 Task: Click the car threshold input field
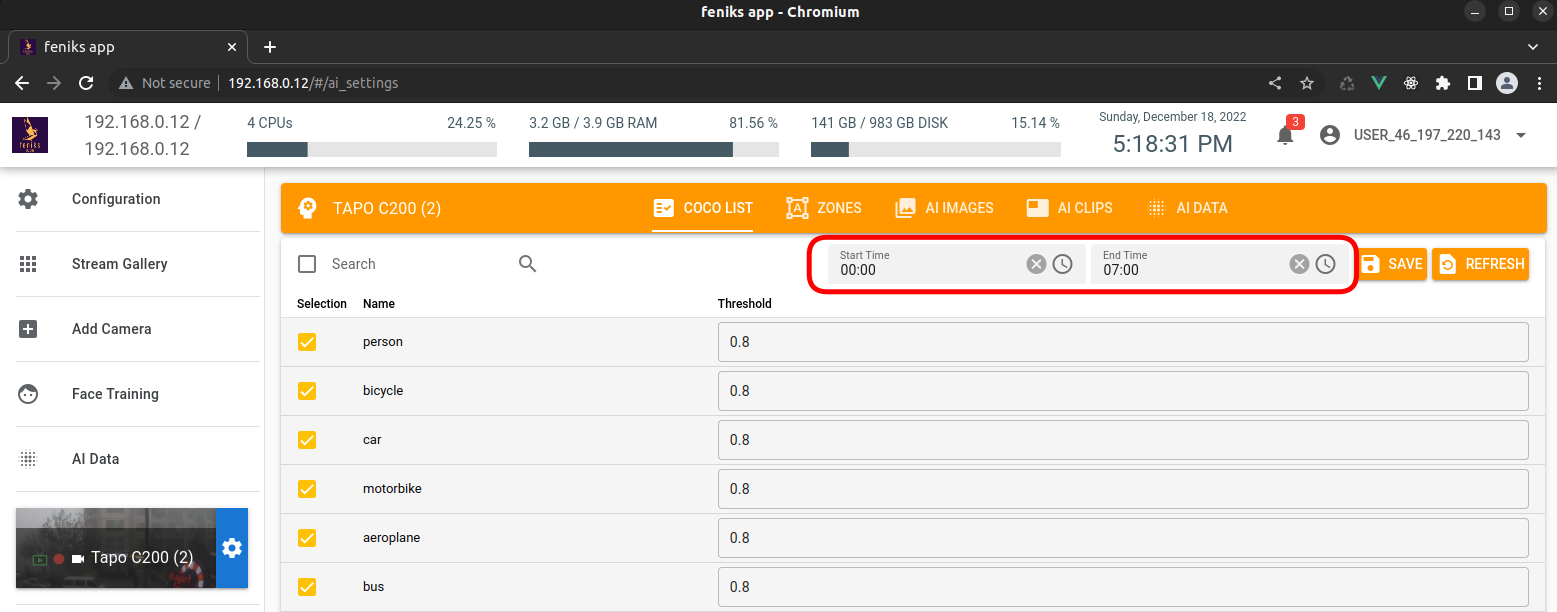pyautogui.click(x=1122, y=440)
